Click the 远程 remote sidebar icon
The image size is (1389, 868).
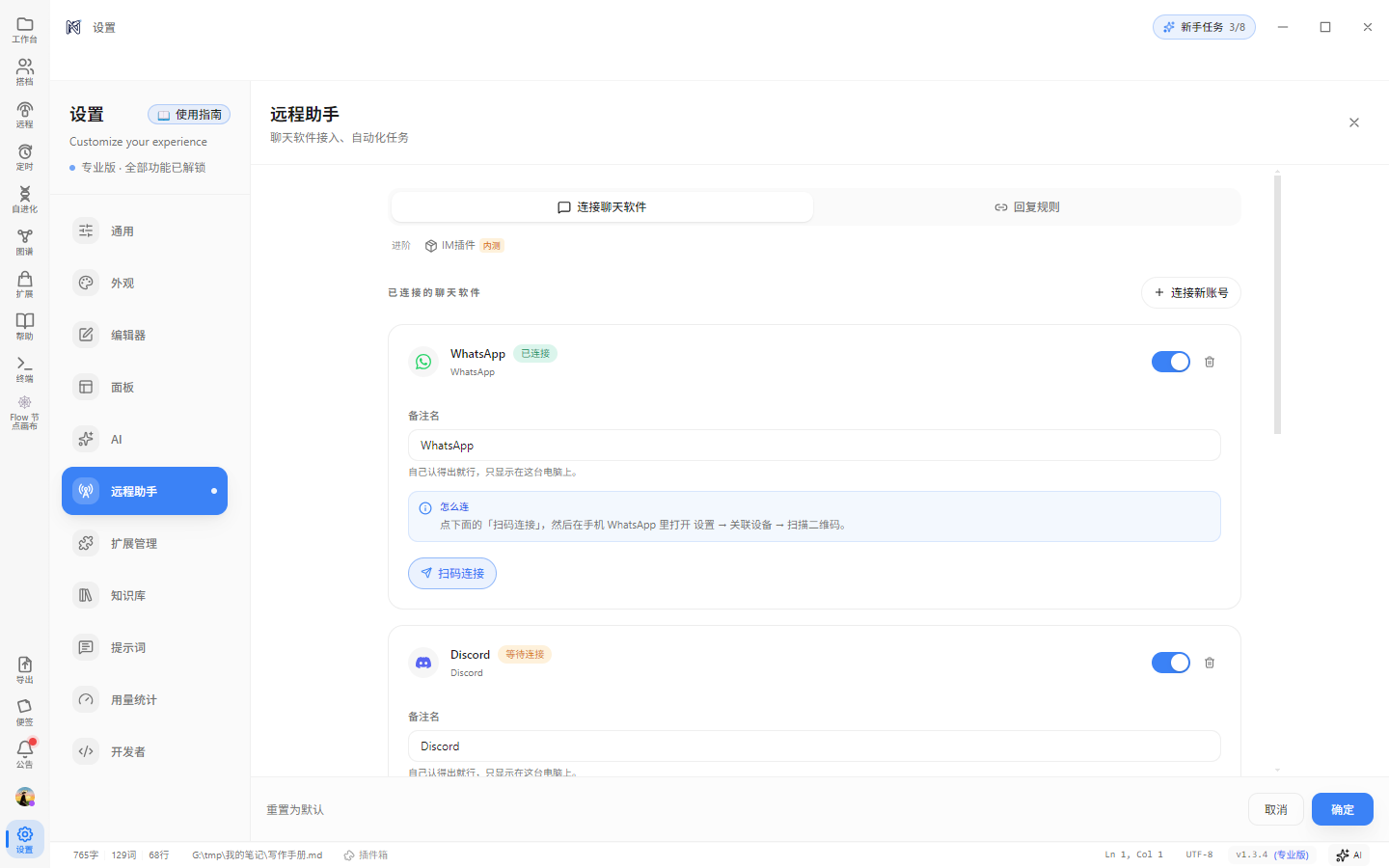[25, 114]
